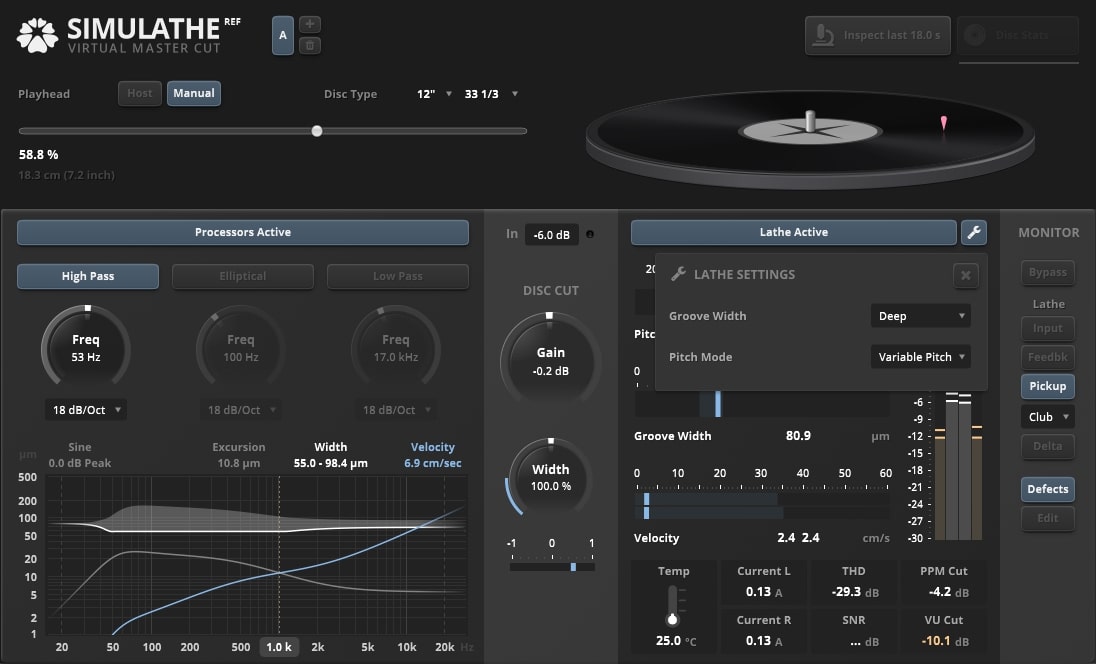Click the playhead position slider handle
This screenshot has width=1096, height=664.
317,131
